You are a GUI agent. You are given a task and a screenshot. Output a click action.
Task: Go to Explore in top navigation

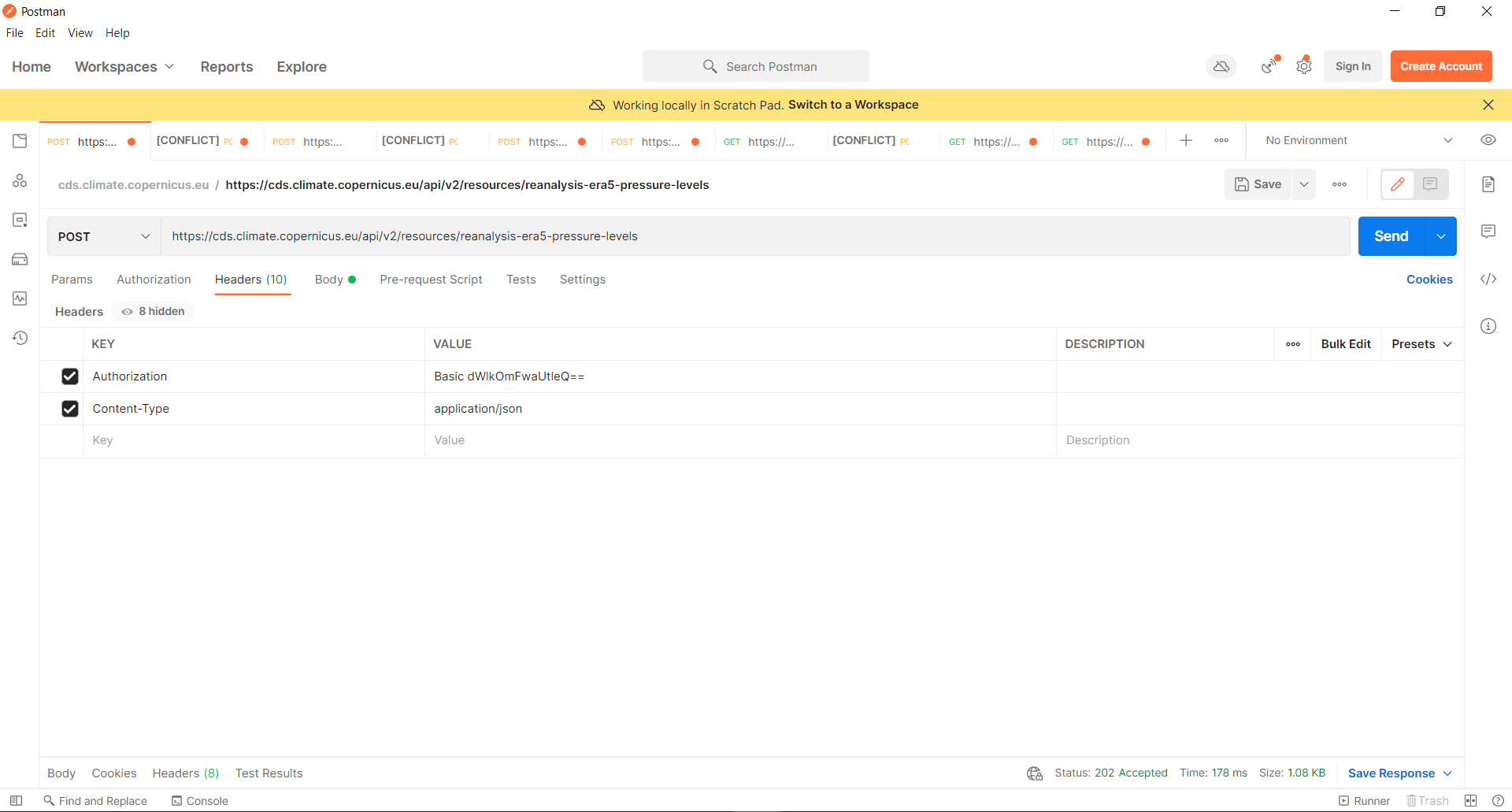pyautogui.click(x=302, y=67)
